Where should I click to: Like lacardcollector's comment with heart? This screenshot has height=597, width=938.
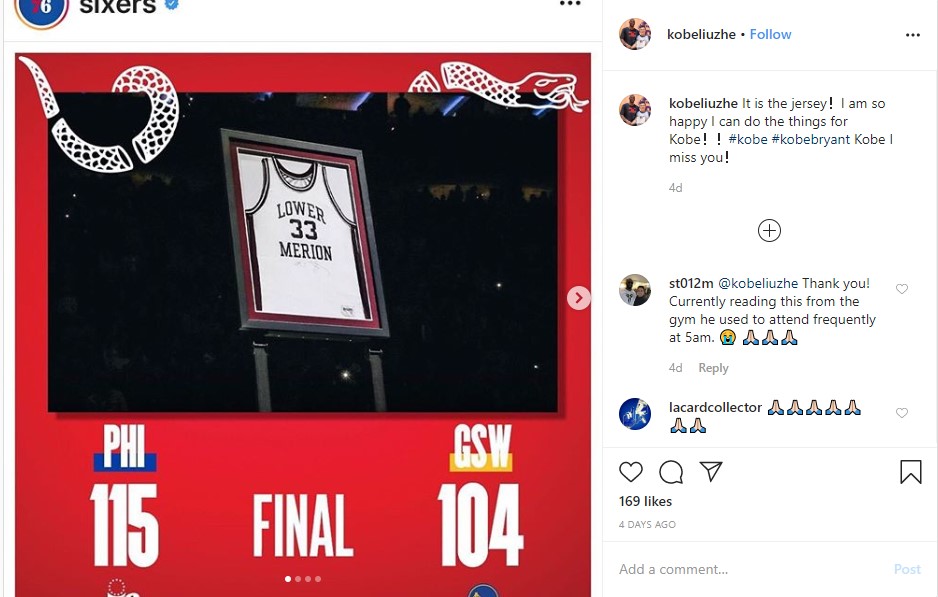[902, 413]
